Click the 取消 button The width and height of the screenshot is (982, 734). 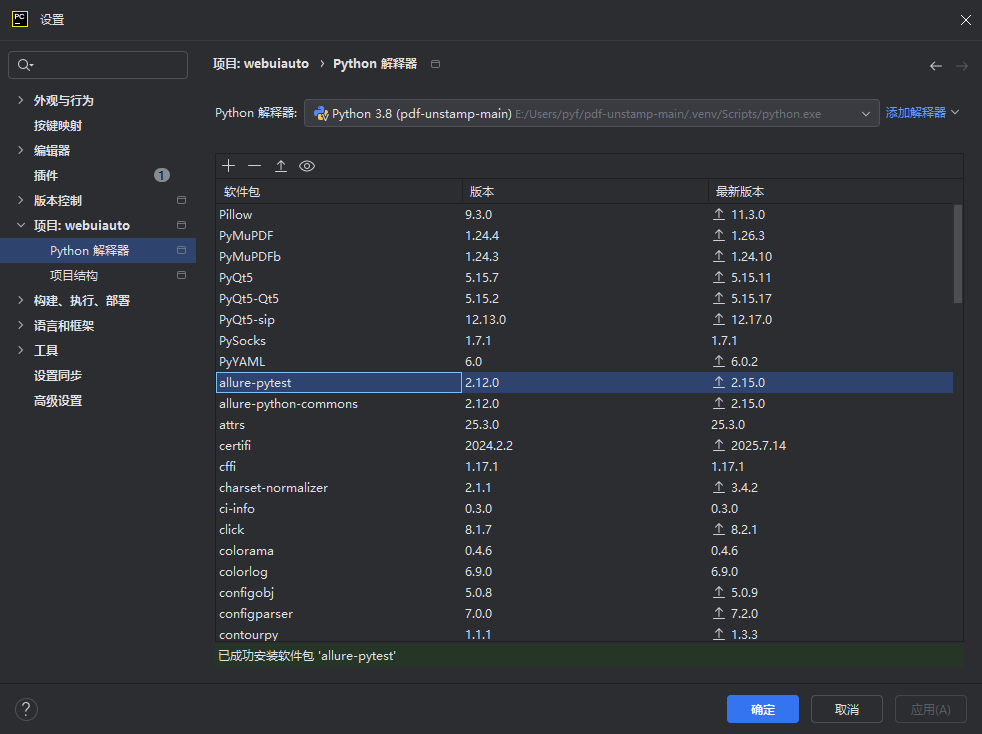tap(847, 709)
